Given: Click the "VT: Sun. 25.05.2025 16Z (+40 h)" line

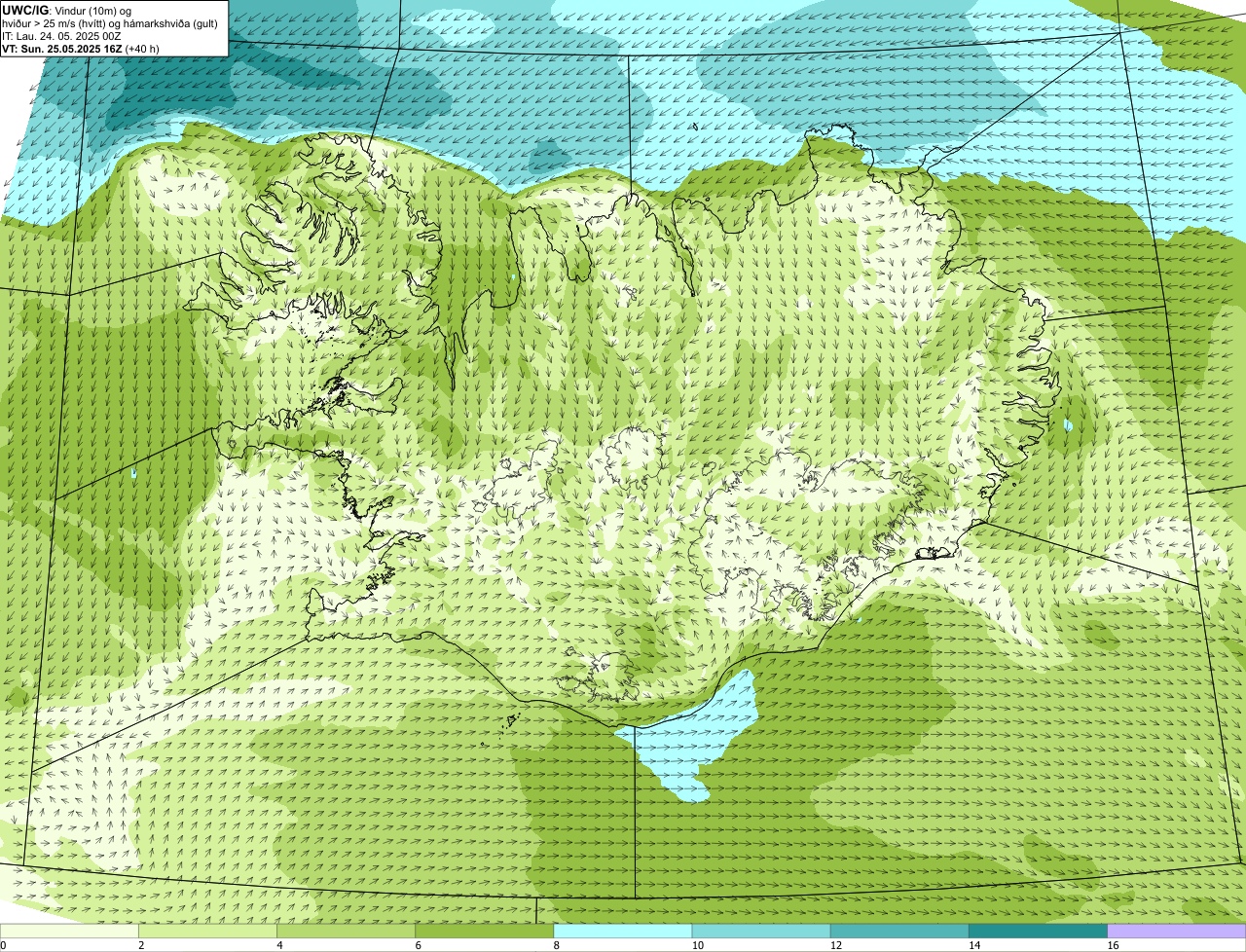Looking at the screenshot, I should (x=81, y=48).
